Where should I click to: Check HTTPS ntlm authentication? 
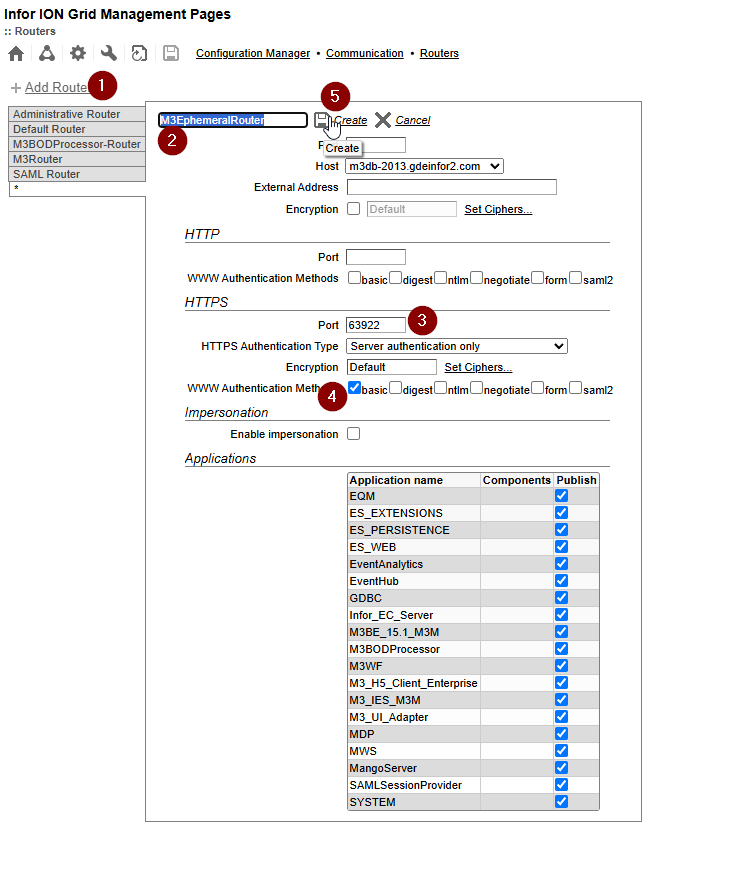441,387
